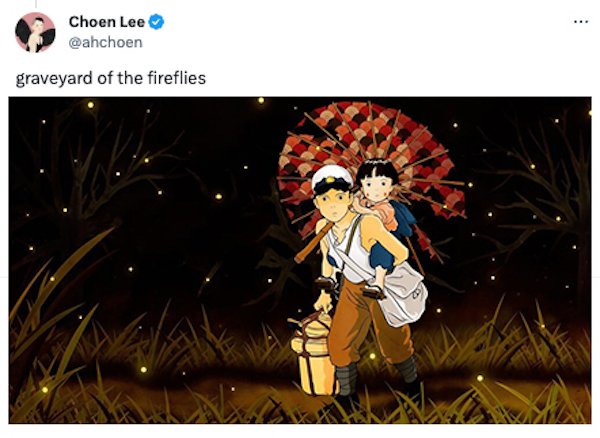This screenshot has height=438, width=600.
Task: Click the word "fireflies" in the tweet
Action: pyautogui.click(x=176, y=78)
